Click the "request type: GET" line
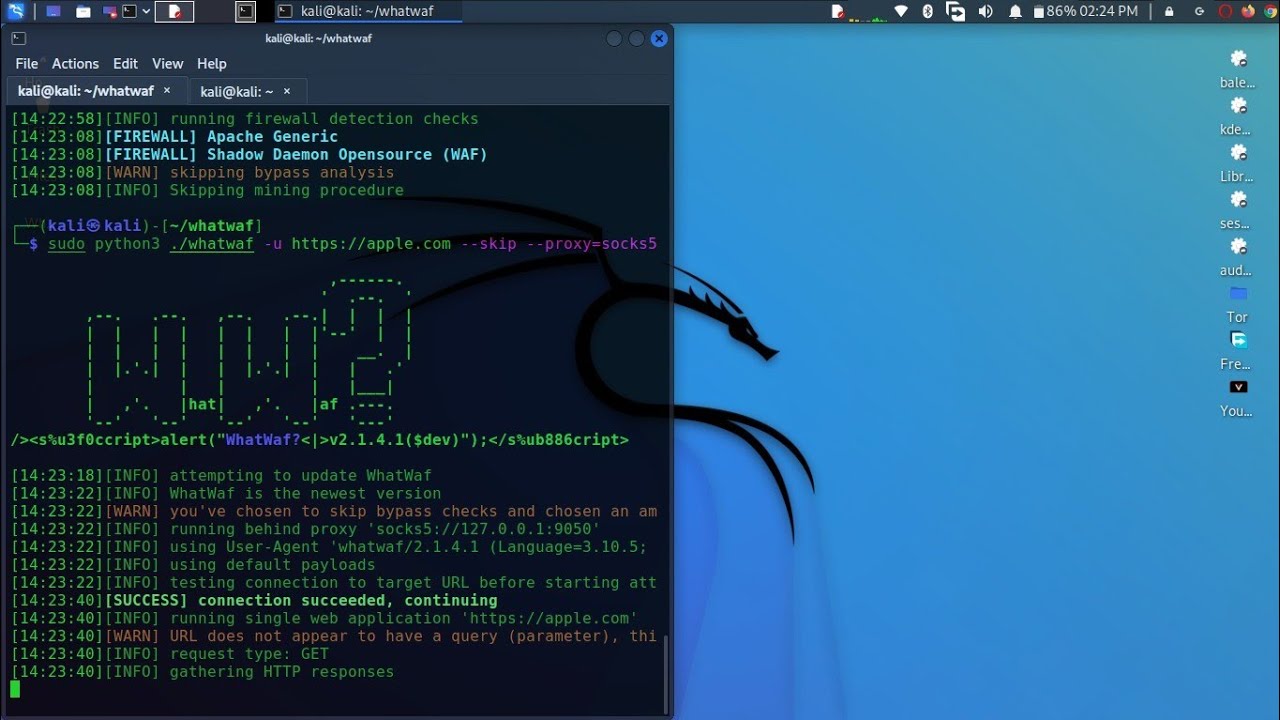 (x=249, y=654)
